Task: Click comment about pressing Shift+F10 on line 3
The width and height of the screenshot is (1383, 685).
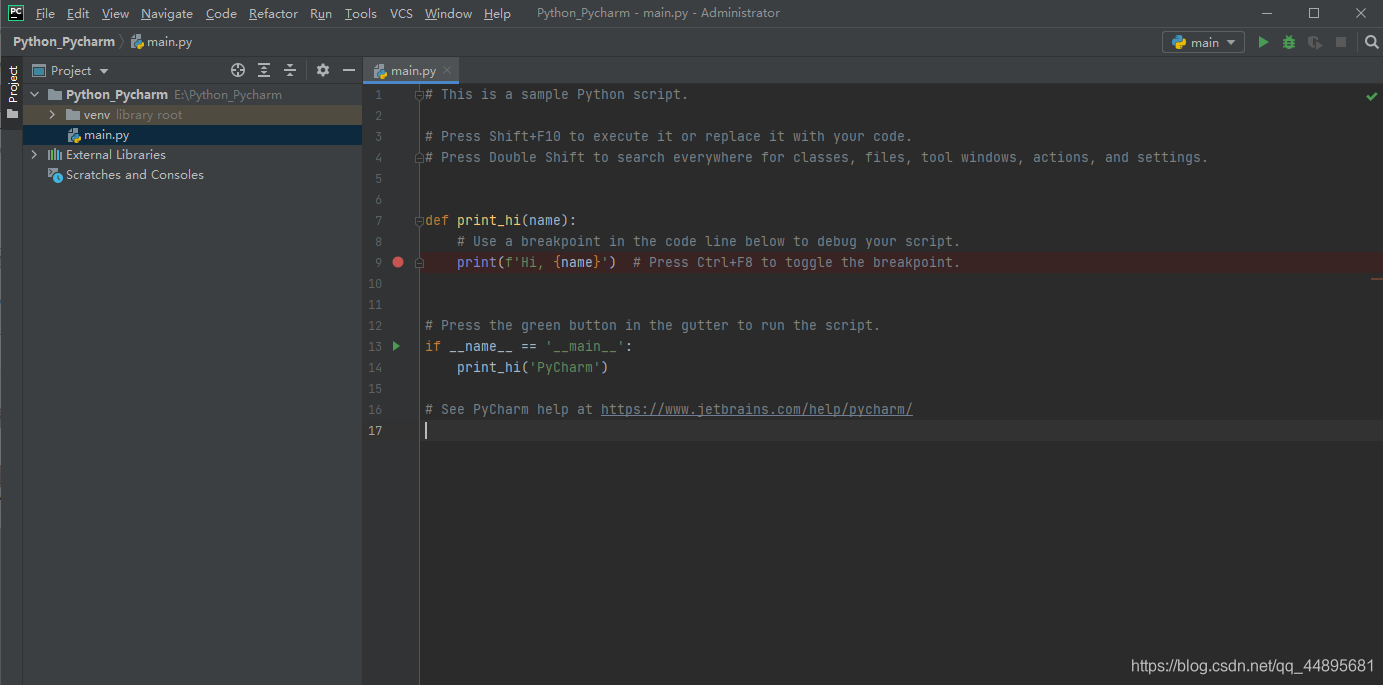Action: click(x=669, y=136)
